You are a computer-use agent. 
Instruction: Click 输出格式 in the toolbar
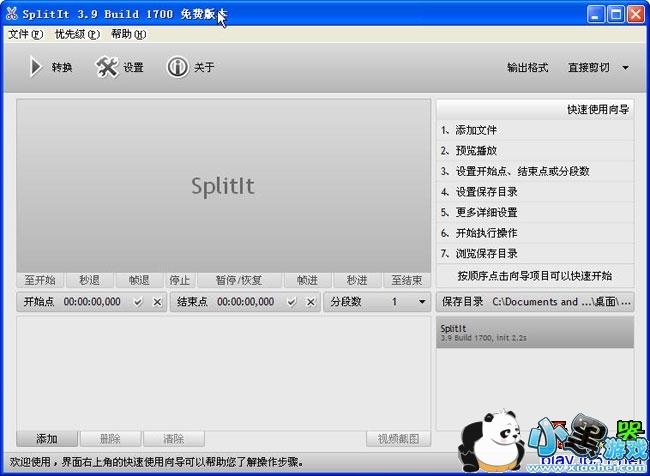click(527, 68)
